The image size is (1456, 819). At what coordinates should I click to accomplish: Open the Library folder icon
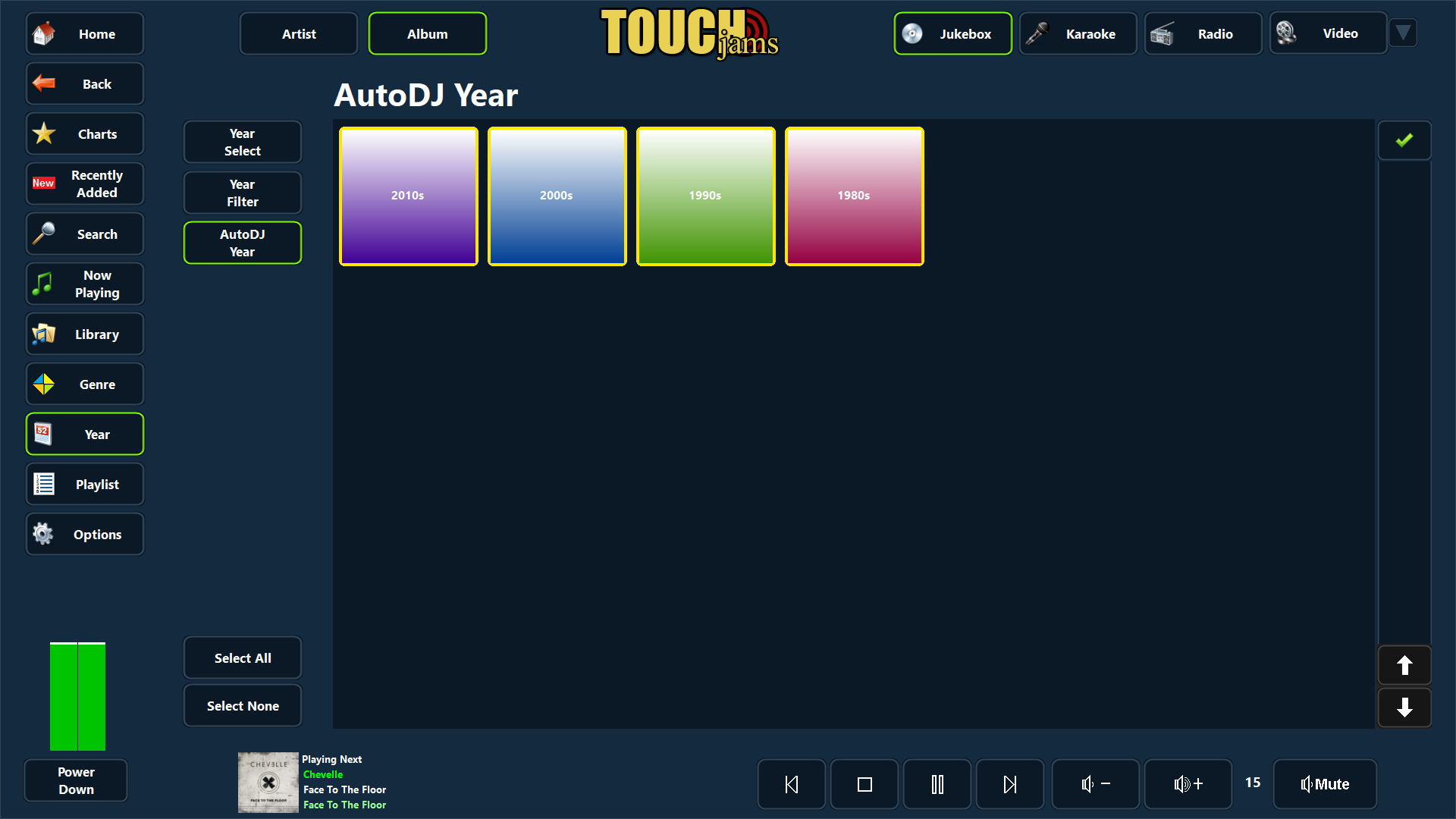tap(43, 334)
